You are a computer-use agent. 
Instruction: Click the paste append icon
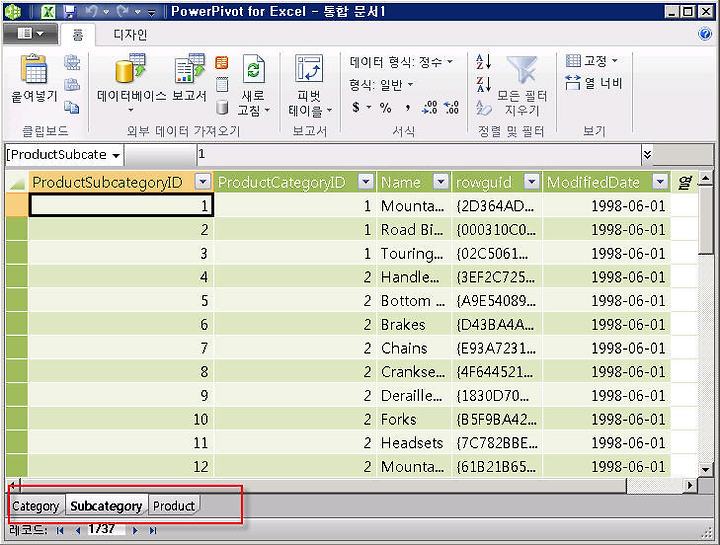pos(72,62)
